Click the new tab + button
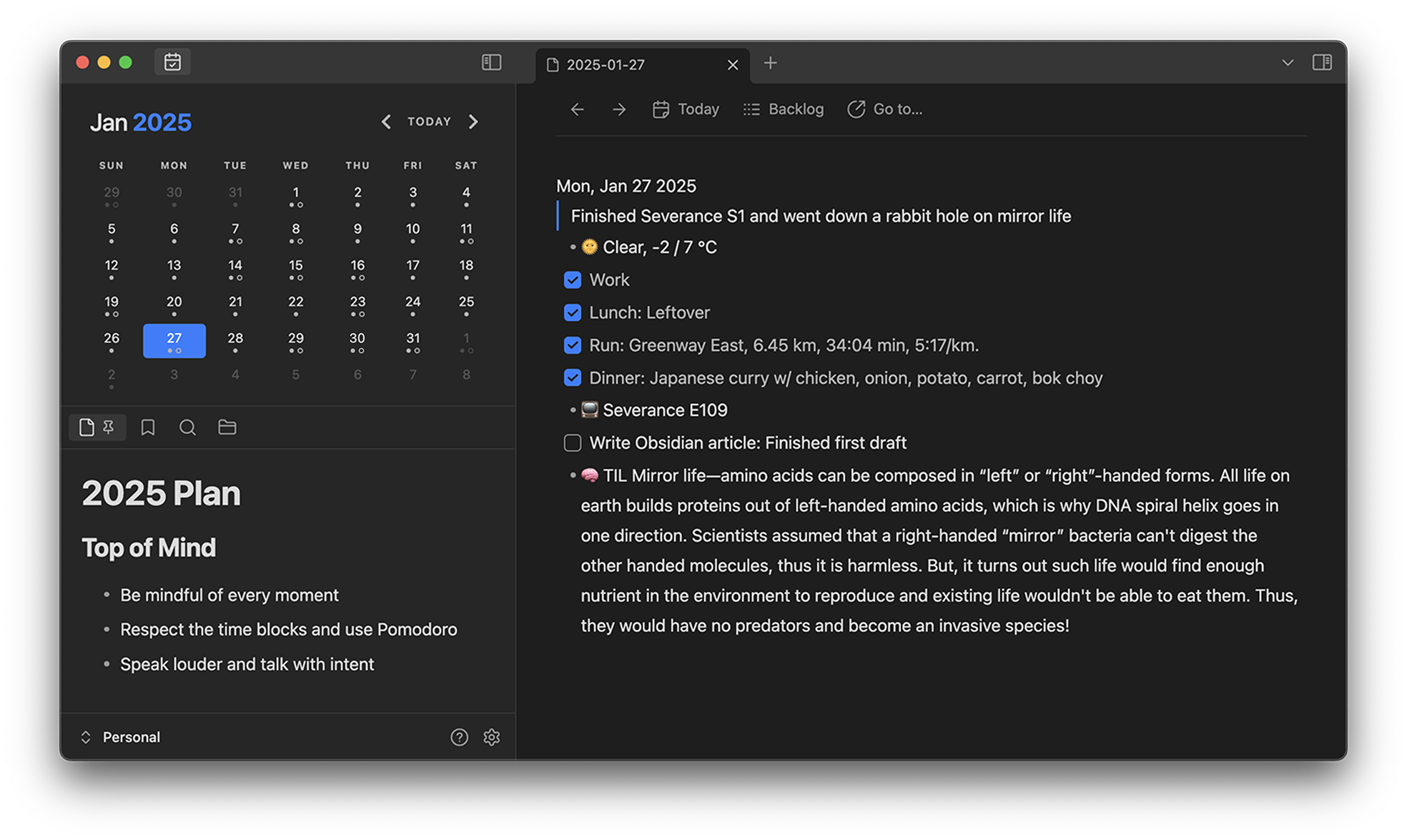This screenshot has width=1407, height=840. pos(770,62)
